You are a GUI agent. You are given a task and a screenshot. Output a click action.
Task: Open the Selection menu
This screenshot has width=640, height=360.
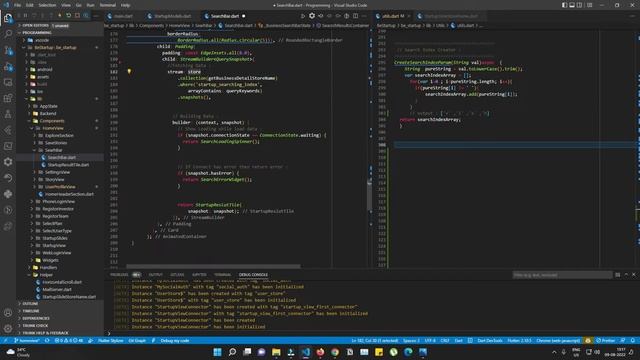pos(47,5)
